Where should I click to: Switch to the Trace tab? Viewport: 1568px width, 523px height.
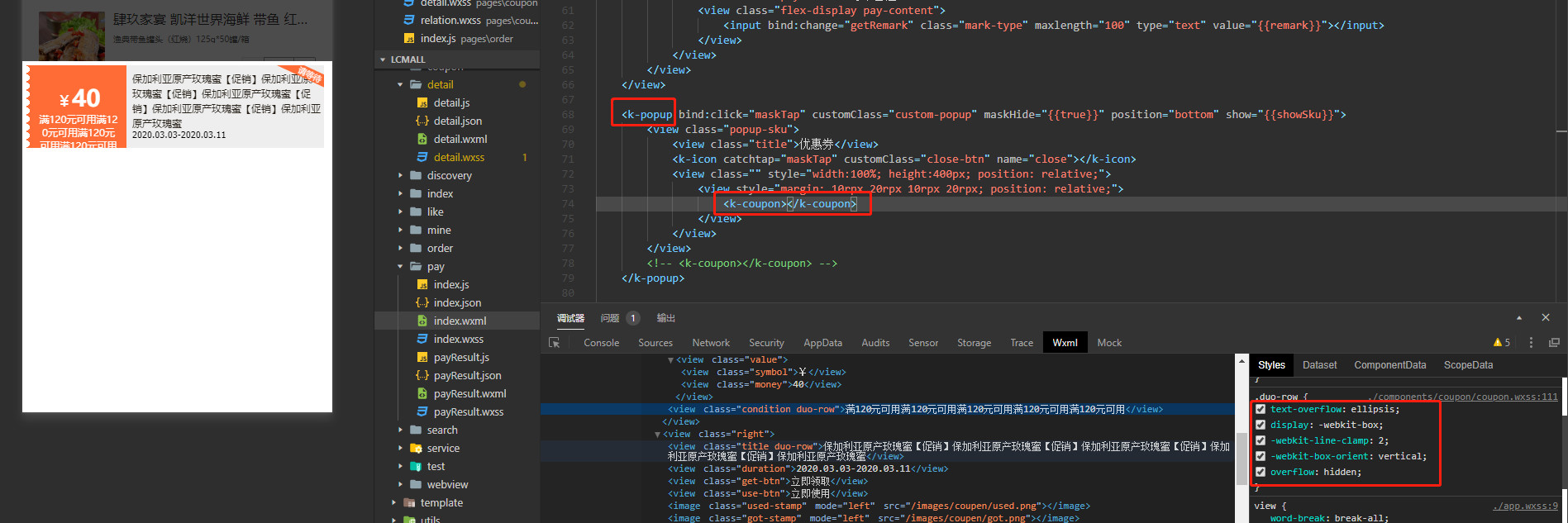1022,343
